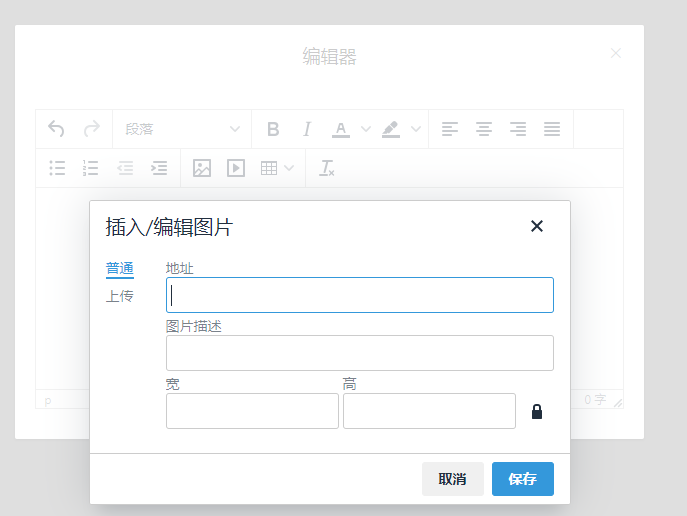687x516 pixels.
Task: Switch to the 上传 tab
Action: [x=120, y=296]
